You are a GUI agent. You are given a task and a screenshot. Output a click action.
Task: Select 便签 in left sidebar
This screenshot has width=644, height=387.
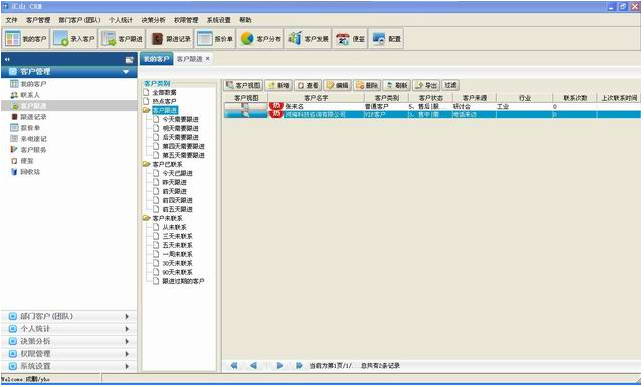pyautogui.click(x=22, y=161)
